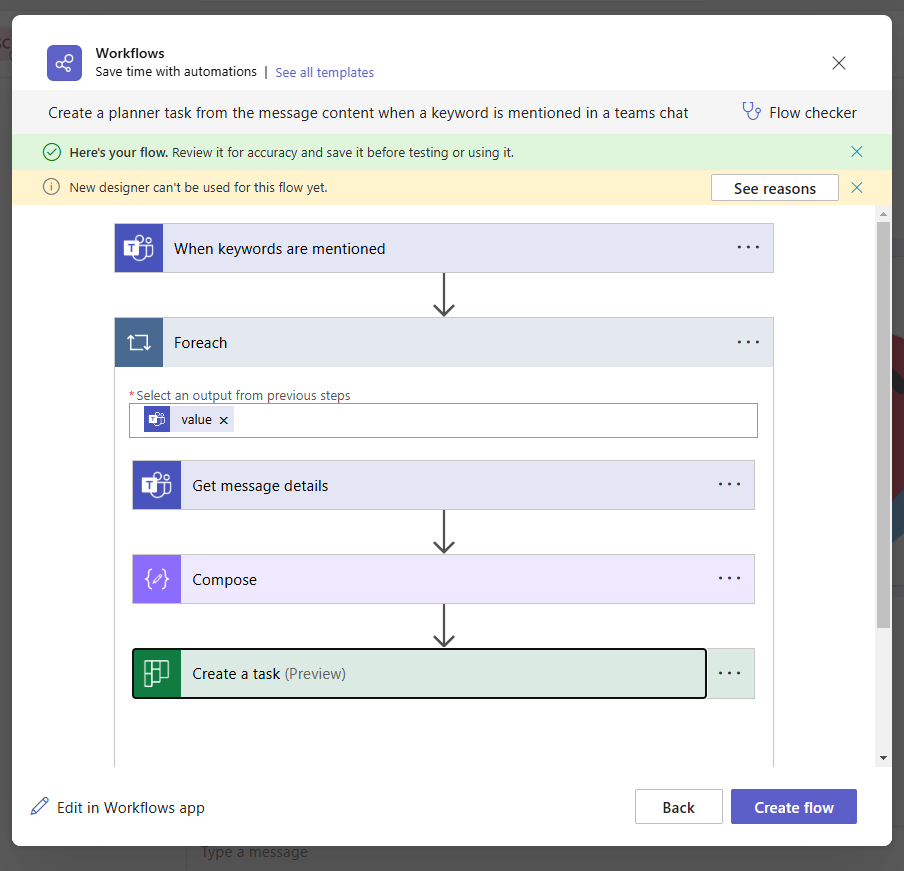
Task: Open the Compose step ellipsis menu
Action: [730, 579]
